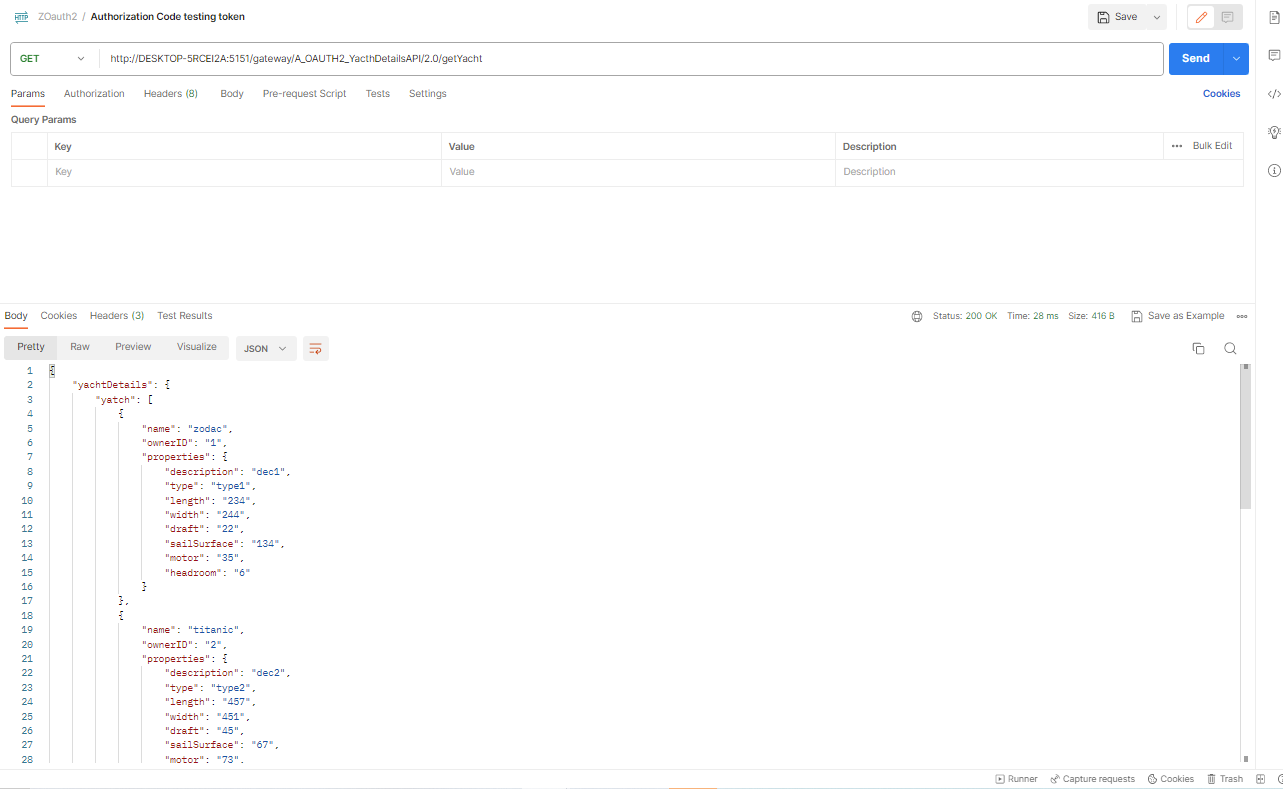Switch to the Authorization tab
The width and height of the screenshot is (1283, 789).
coord(94,94)
